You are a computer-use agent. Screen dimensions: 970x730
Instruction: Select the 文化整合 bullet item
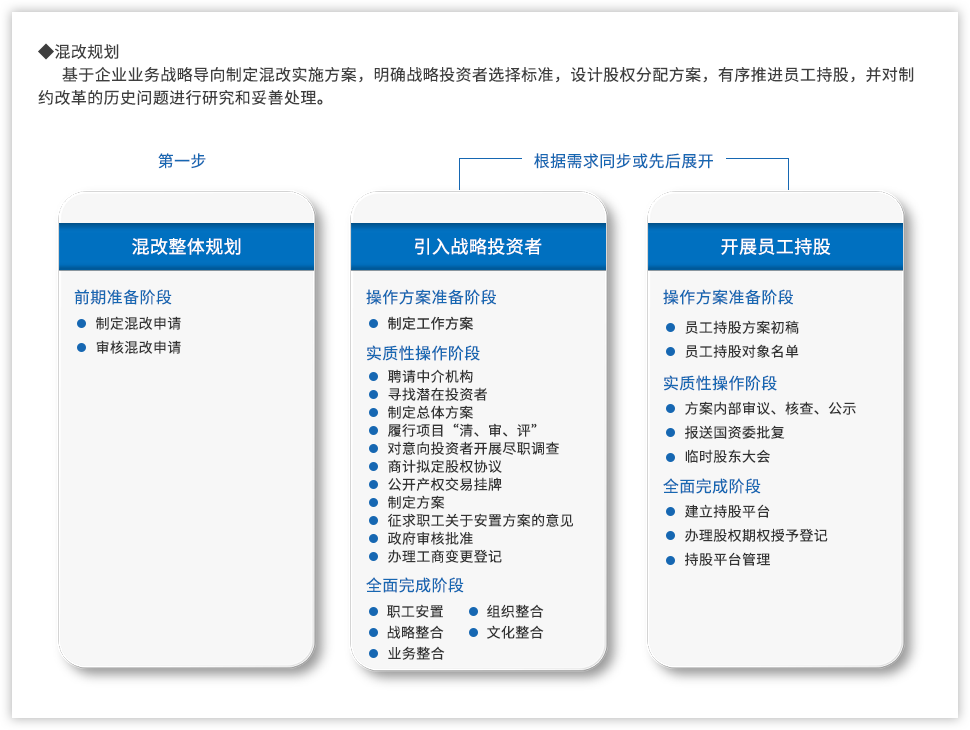coord(515,633)
